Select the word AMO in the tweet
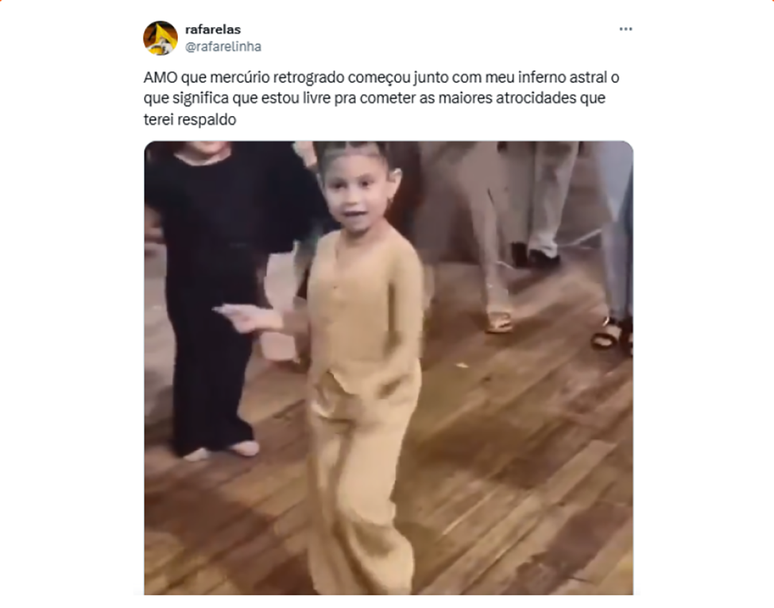Screen dimensions: 774x608 pos(160,77)
